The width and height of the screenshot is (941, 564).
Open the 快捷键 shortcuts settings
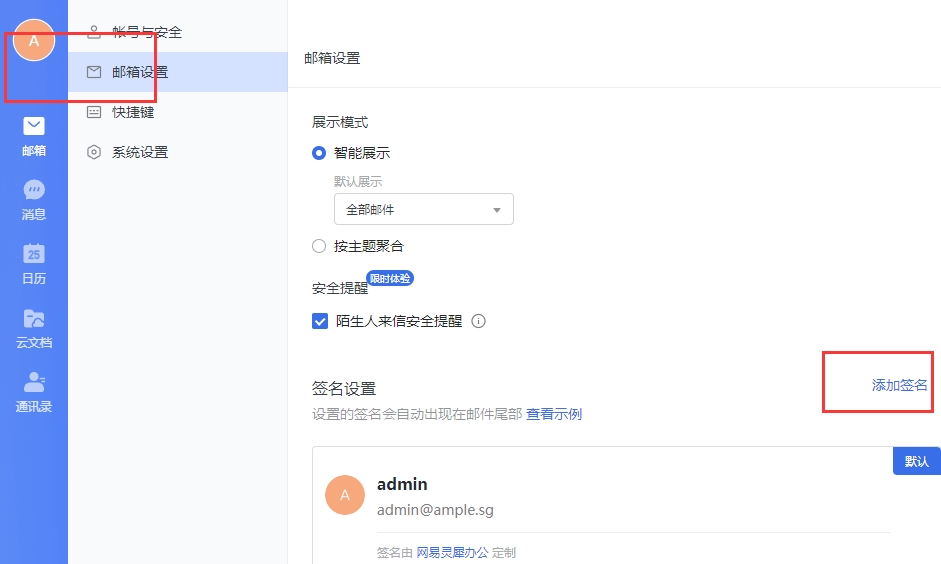(x=133, y=112)
